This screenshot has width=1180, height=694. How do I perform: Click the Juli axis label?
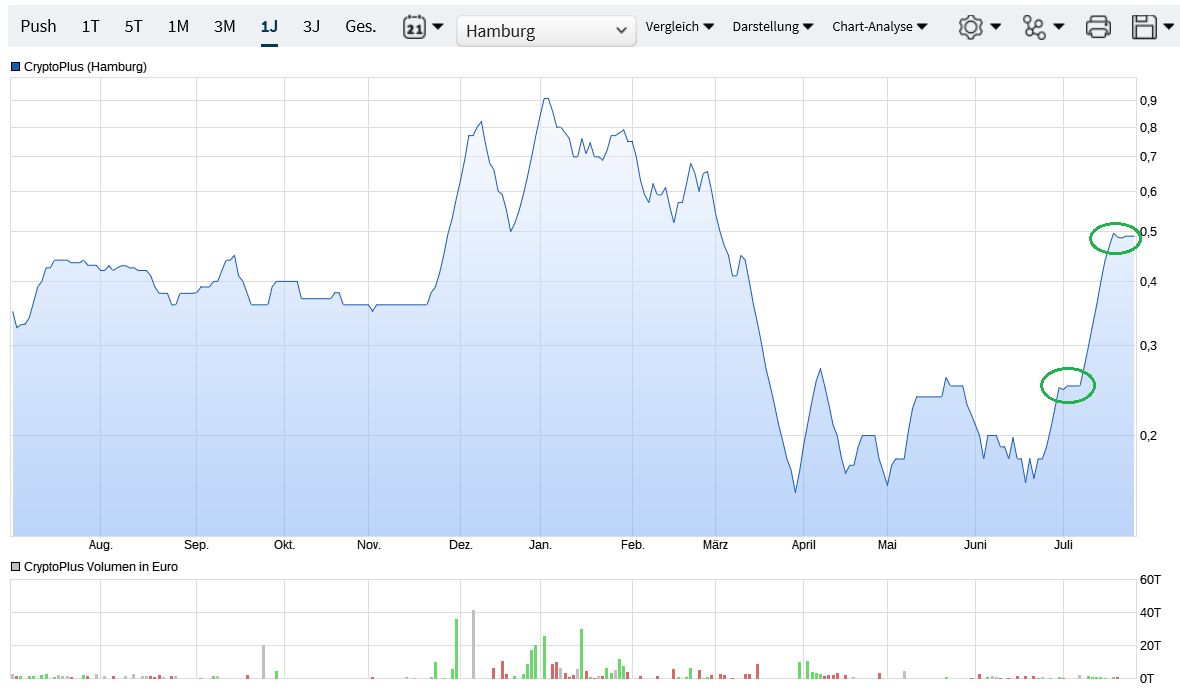click(x=1063, y=545)
